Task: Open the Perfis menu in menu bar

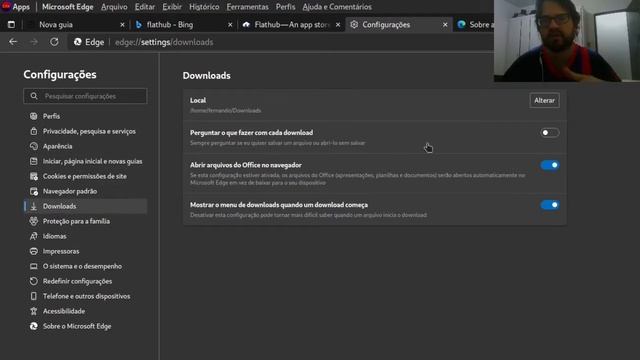Action: [x=285, y=7]
